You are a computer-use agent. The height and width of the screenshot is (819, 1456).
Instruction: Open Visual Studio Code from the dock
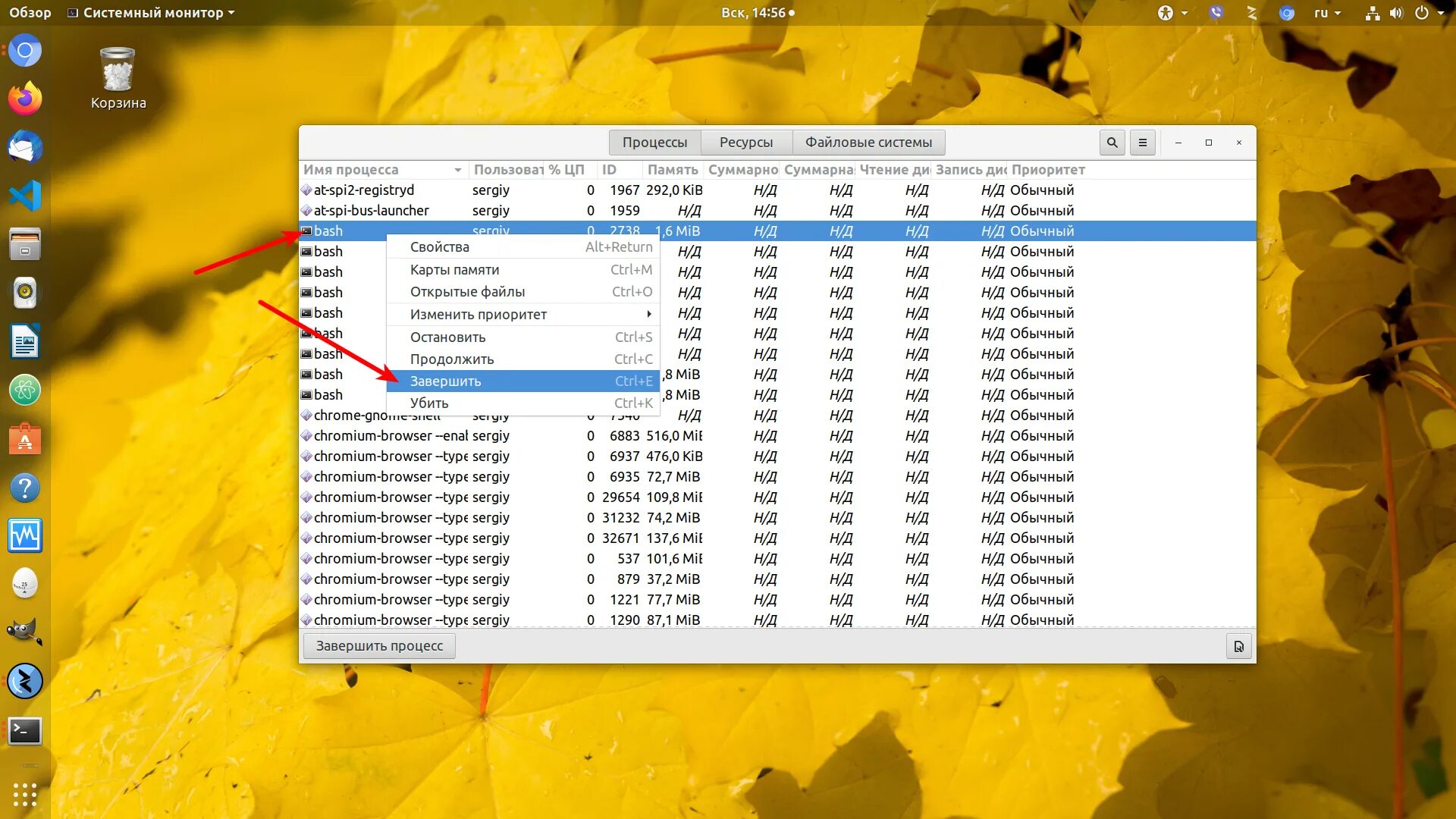25,196
